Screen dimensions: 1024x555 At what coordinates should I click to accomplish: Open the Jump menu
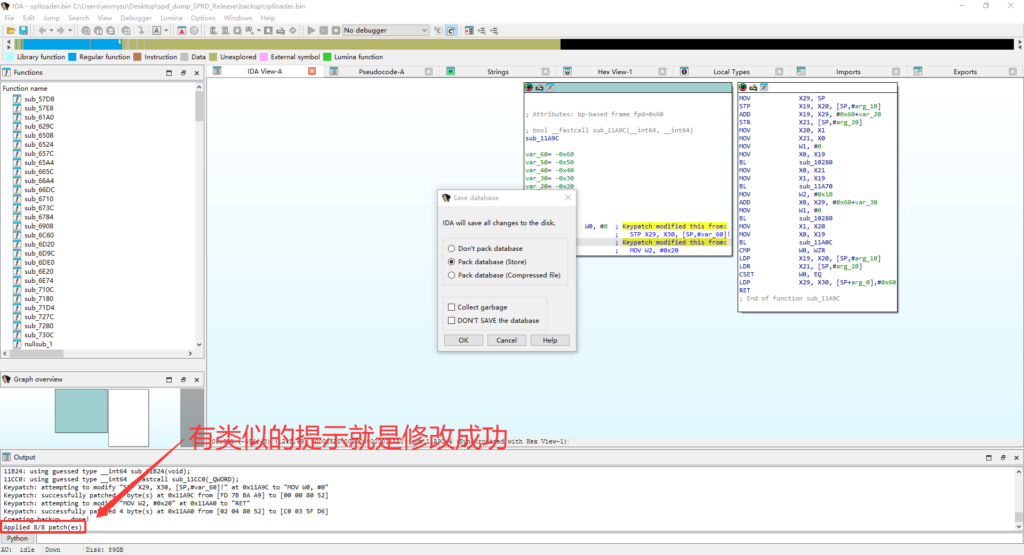click(x=51, y=18)
